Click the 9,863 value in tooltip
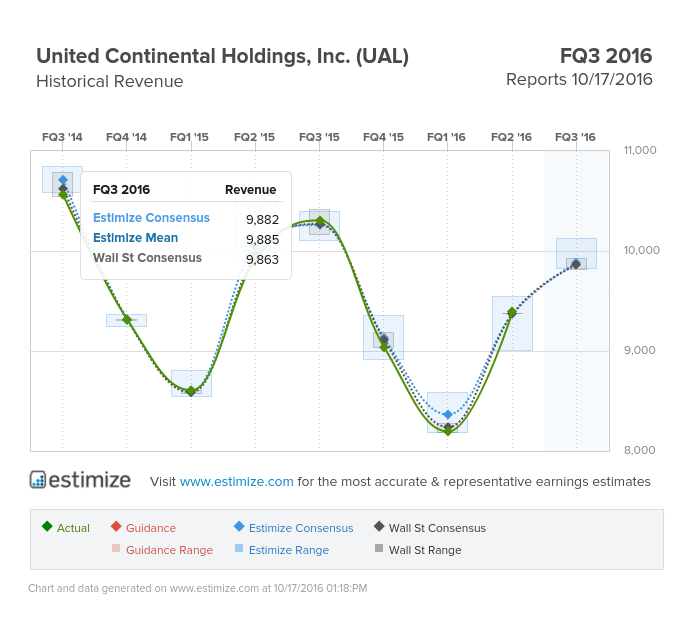This screenshot has width=685, height=620. (262, 260)
